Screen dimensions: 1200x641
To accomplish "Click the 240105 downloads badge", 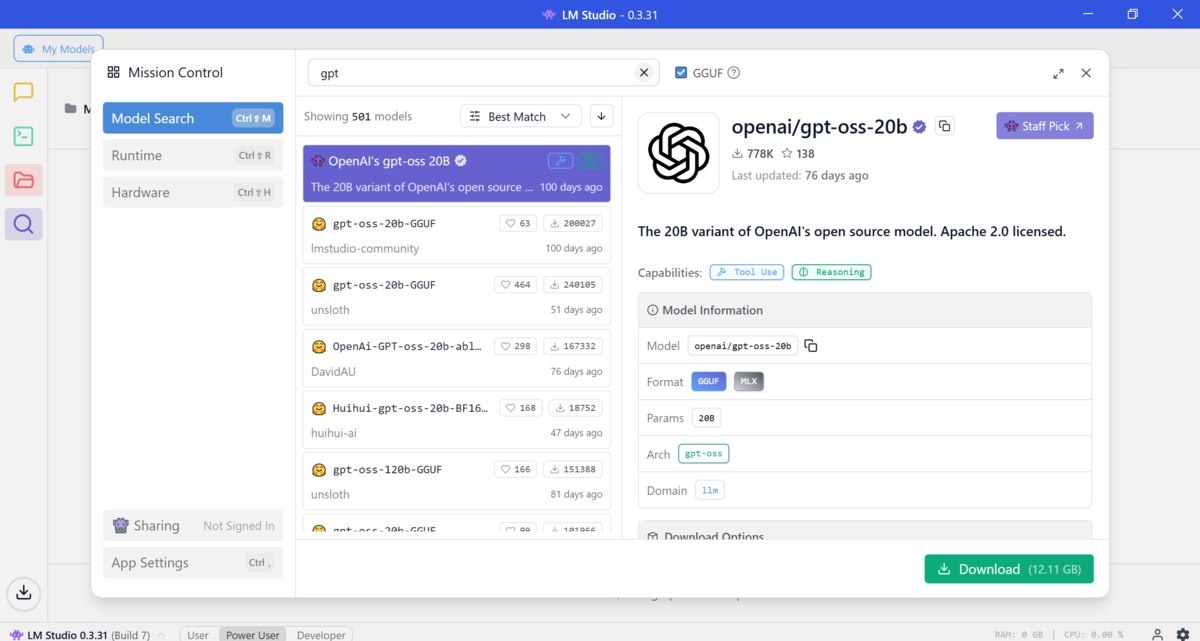I will [x=572, y=285].
